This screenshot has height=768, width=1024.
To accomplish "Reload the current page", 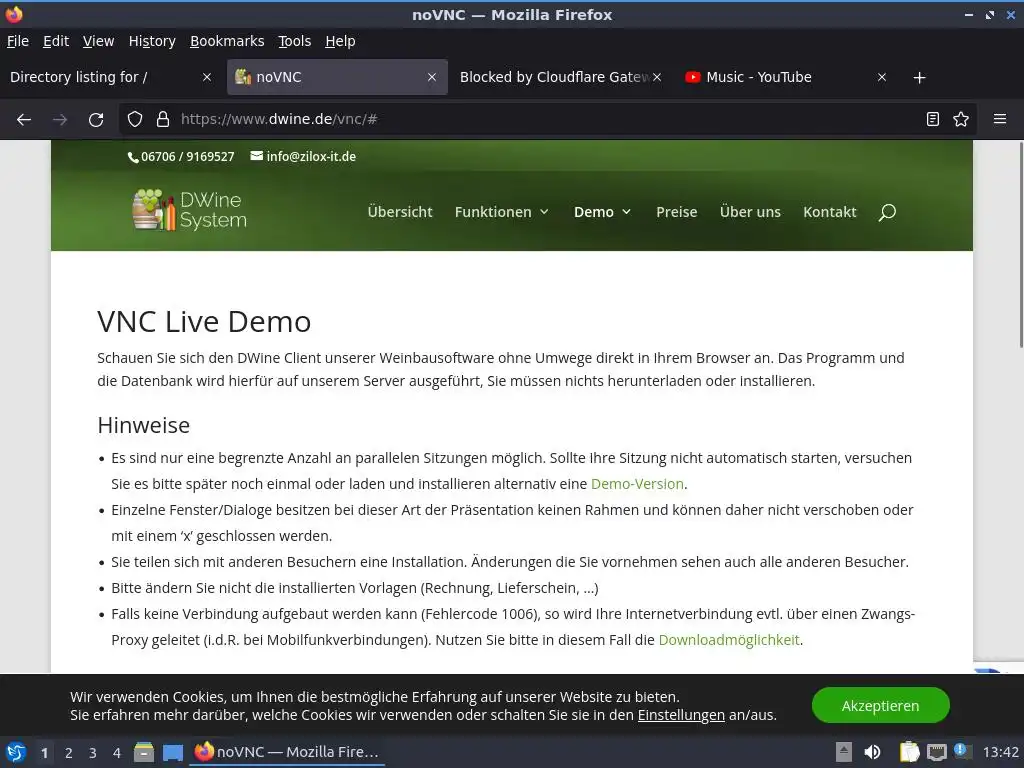I will pyautogui.click(x=96, y=120).
